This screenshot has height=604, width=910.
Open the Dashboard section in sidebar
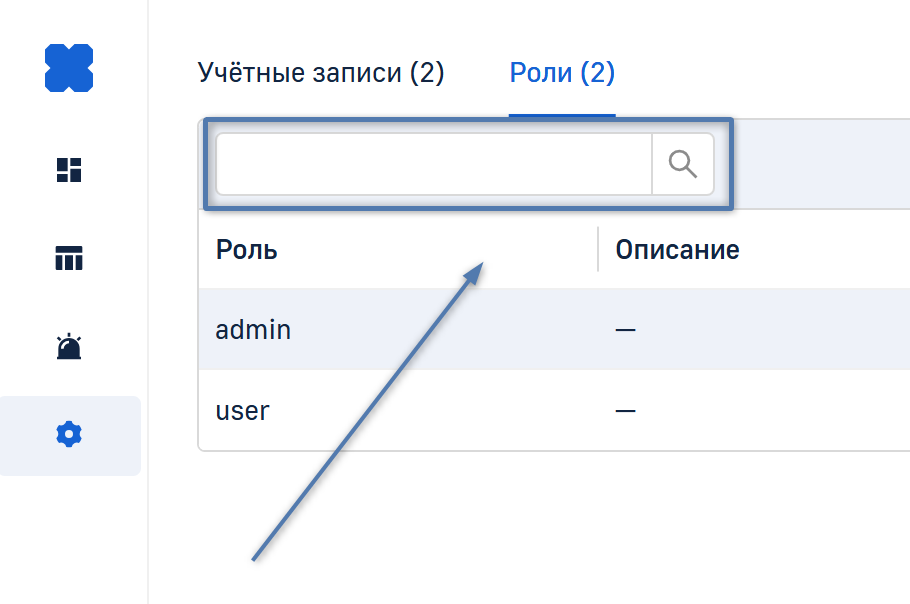pos(69,170)
